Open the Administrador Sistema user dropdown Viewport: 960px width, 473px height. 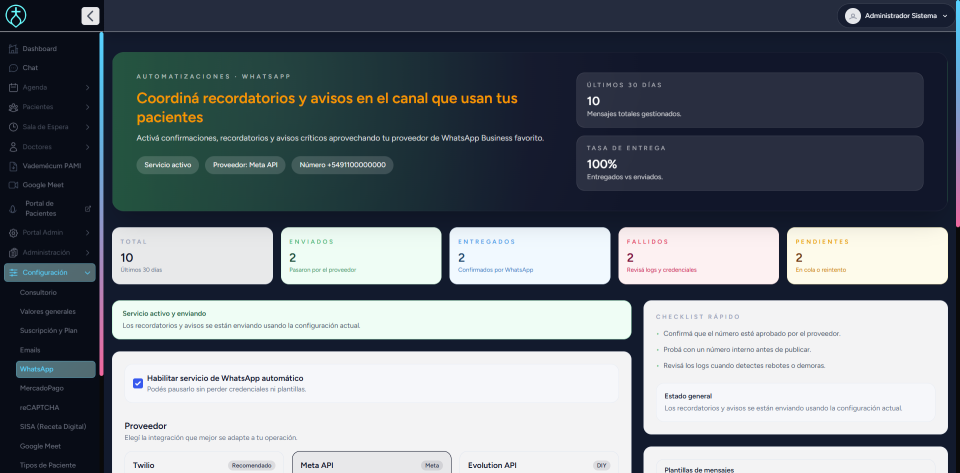pos(896,16)
